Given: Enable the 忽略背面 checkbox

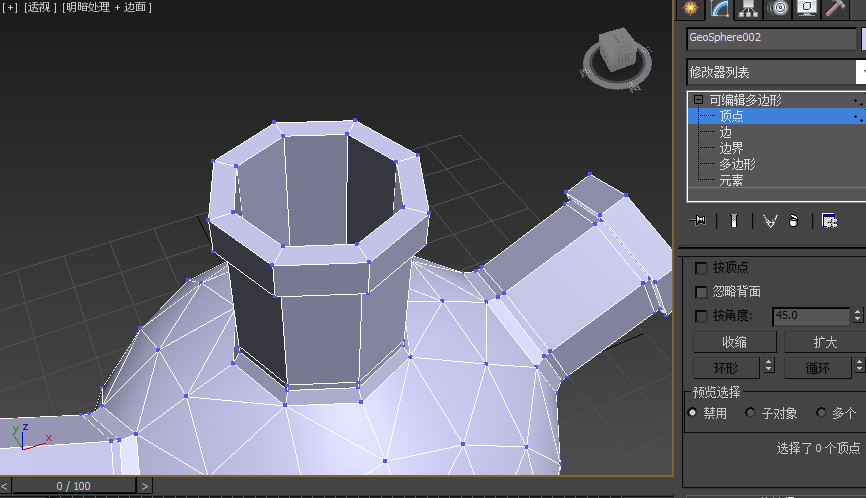Looking at the screenshot, I should click(x=701, y=292).
